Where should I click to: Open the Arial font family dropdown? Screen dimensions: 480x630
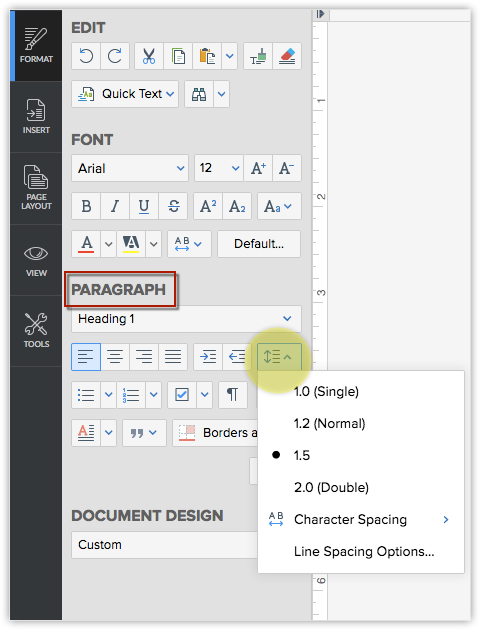point(130,168)
